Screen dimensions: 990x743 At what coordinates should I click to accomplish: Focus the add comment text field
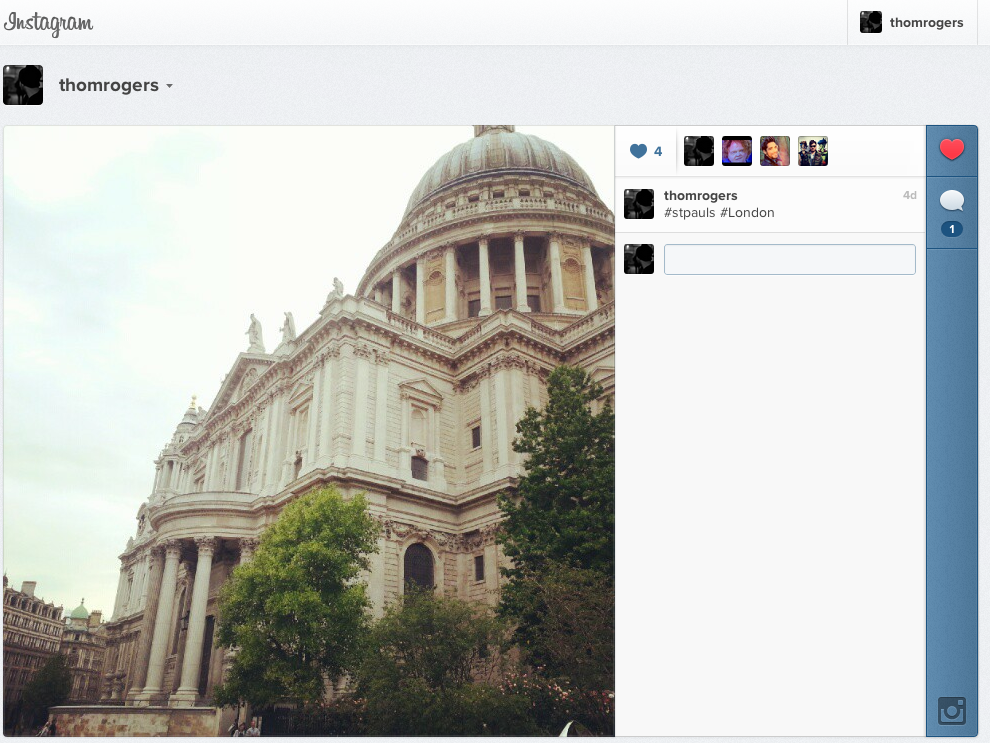tap(789, 259)
